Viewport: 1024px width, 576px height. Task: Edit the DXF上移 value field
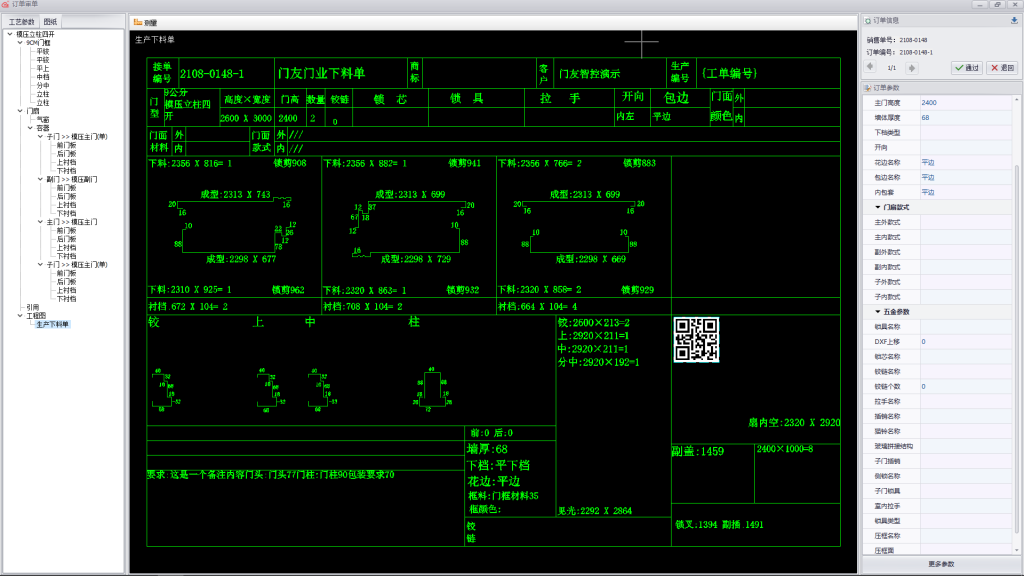click(967, 342)
